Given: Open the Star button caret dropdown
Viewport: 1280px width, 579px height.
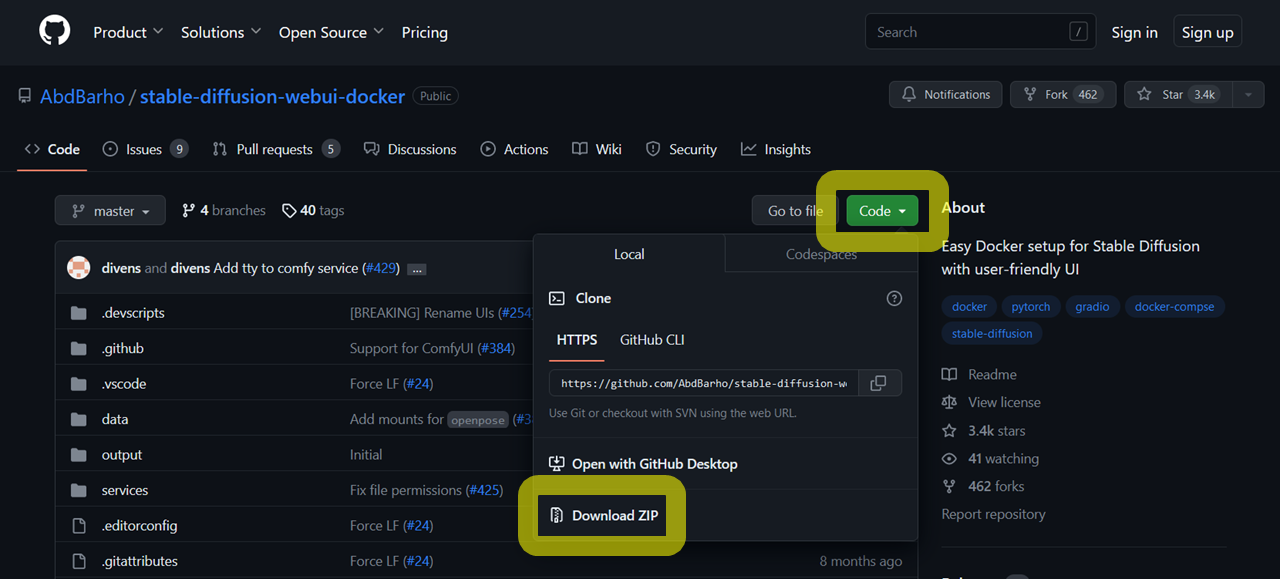Looking at the screenshot, I should pyautogui.click(x=1248, y=94).
